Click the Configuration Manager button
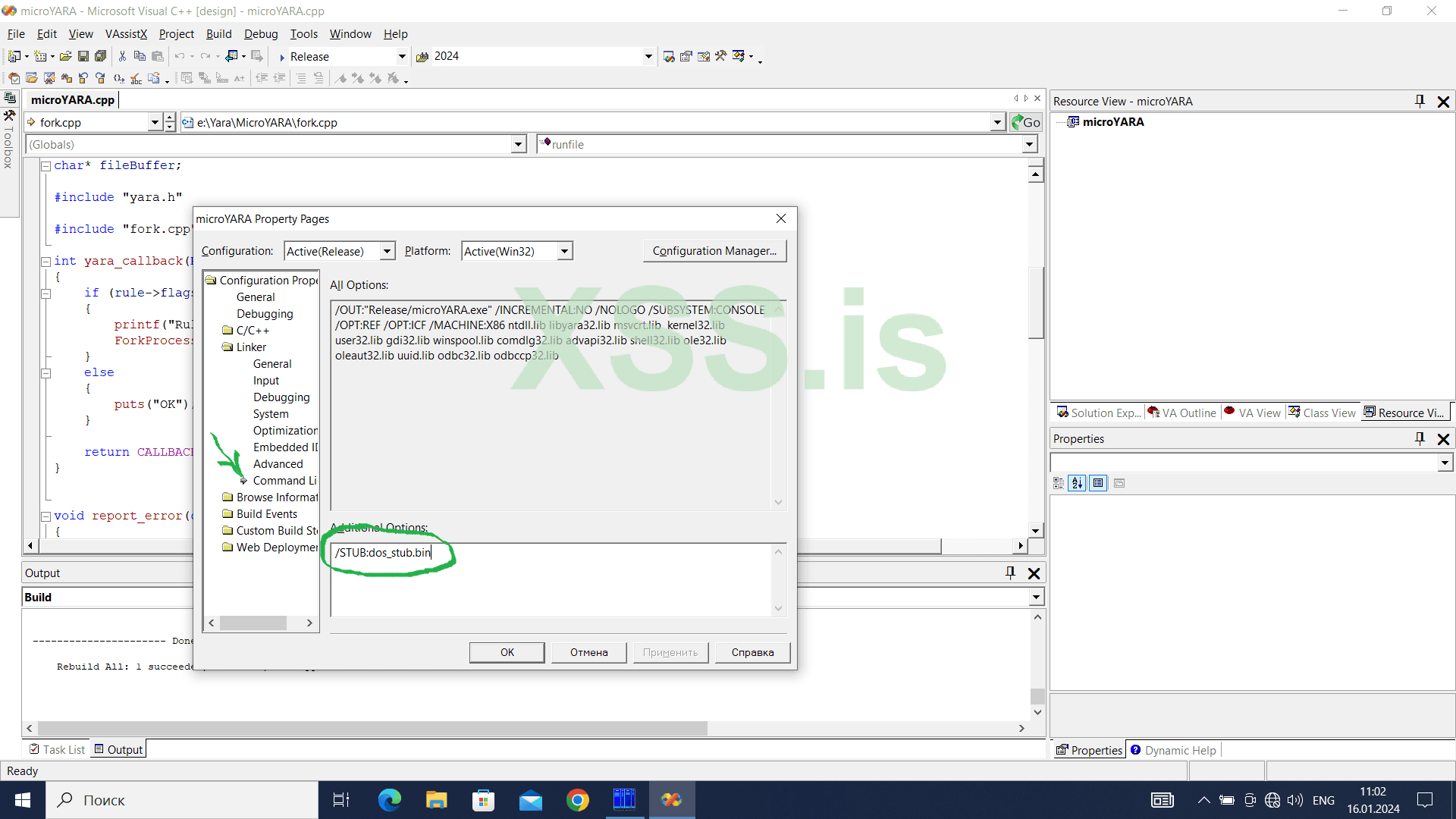1456x819 pixels. click(x=714, y=250)
